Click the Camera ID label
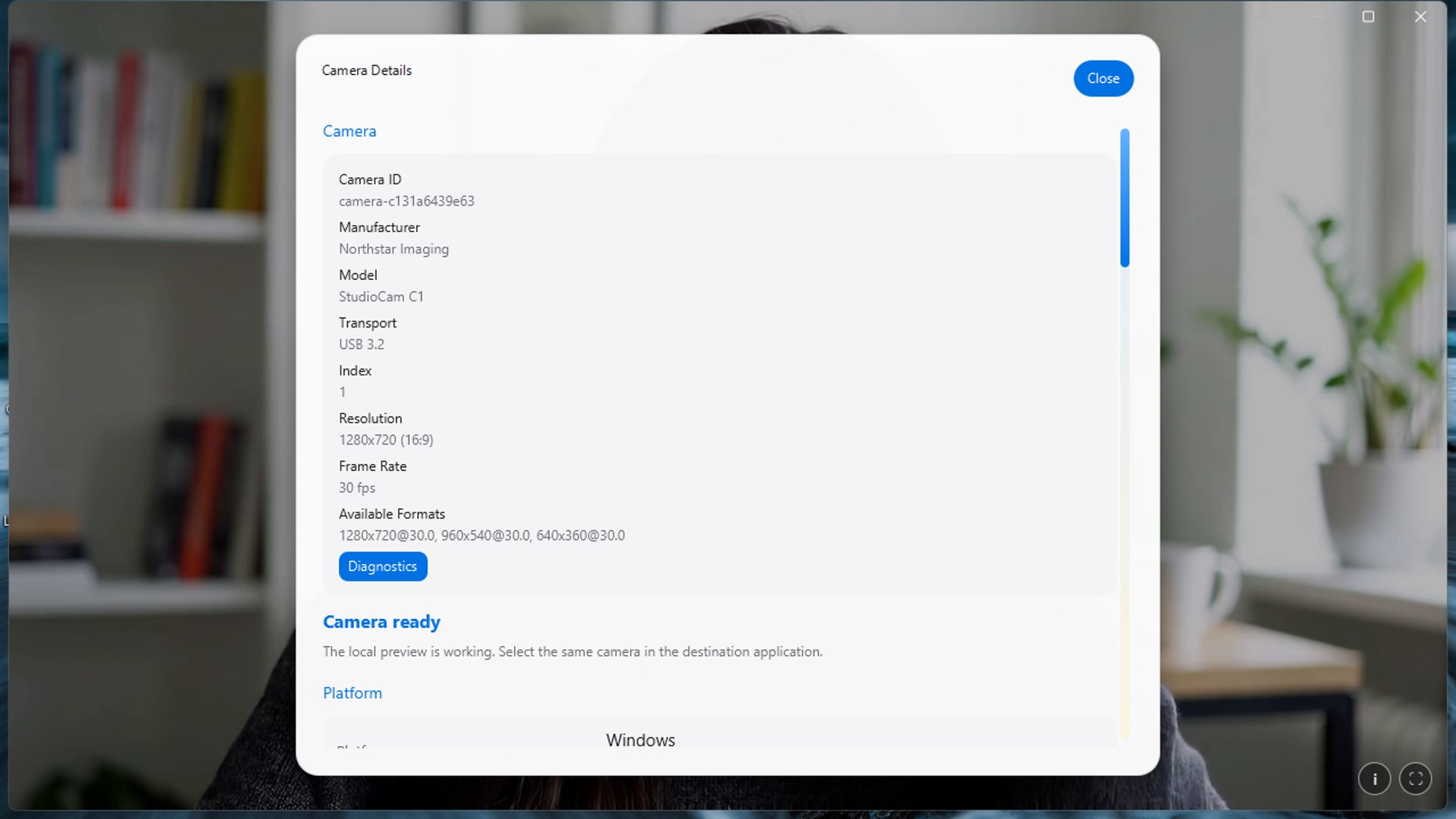This screenshot has width=1456, height=819. (370, 180)
